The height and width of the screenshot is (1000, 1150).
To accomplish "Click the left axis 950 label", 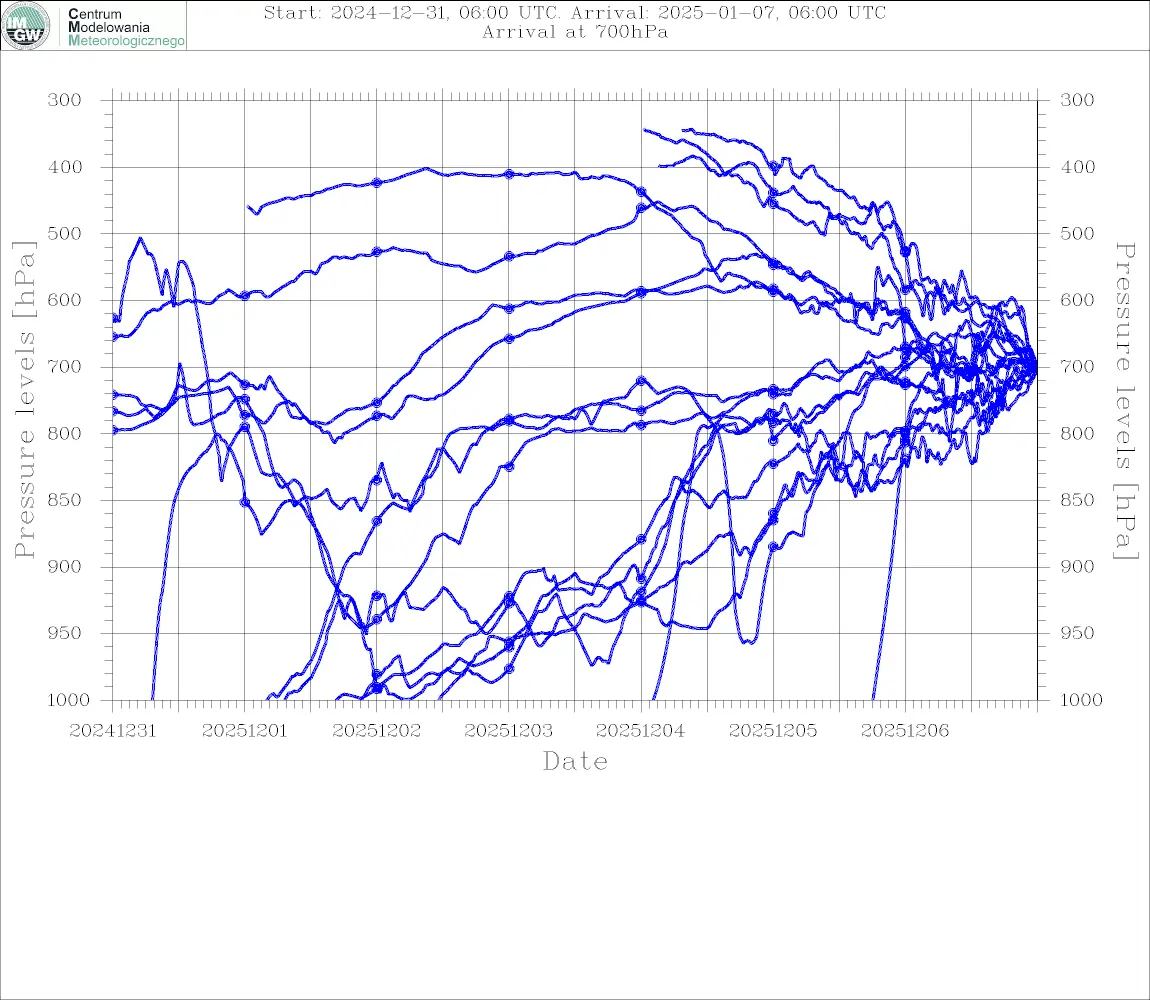I will click(x=65, y=633).
